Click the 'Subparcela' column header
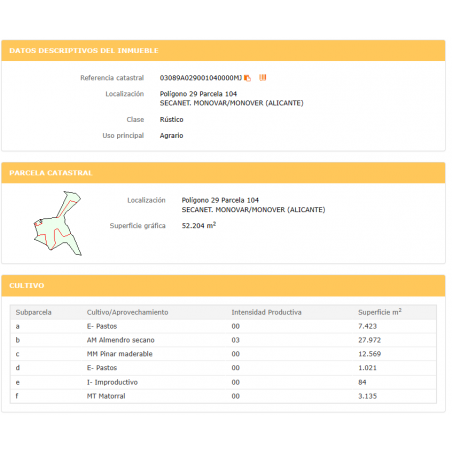Screen dimensions: 452x452 [33, 312]
